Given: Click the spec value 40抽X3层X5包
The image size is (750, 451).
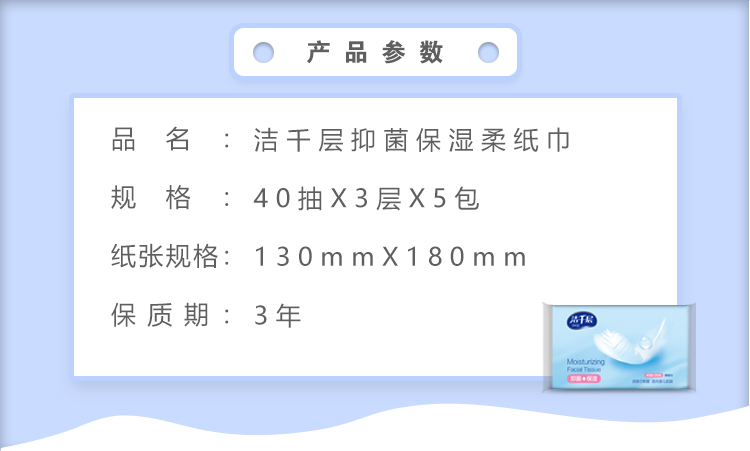Looking at the screenshot, I should 366,198.
